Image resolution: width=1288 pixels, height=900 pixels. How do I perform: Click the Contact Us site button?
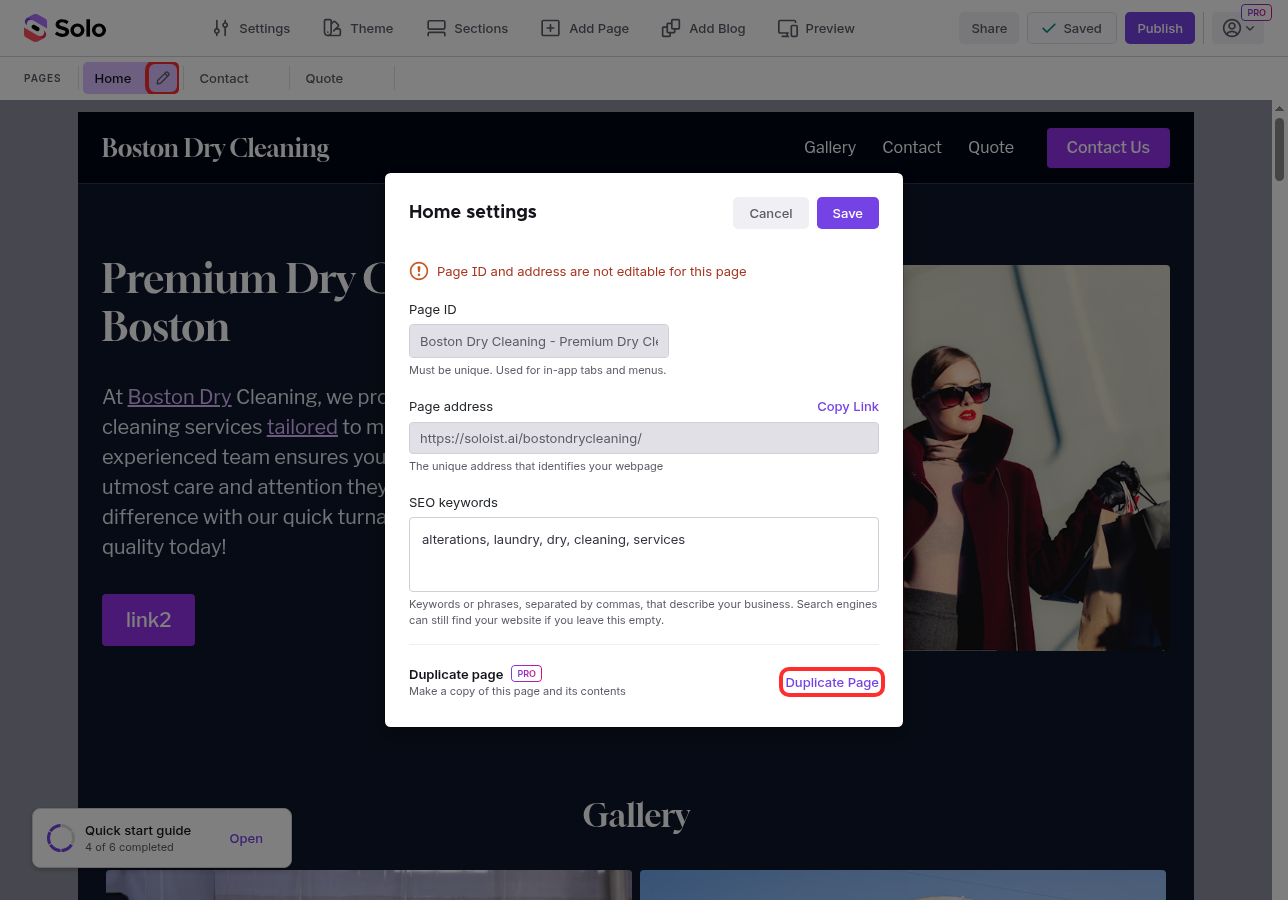(x=1108, y=147)
